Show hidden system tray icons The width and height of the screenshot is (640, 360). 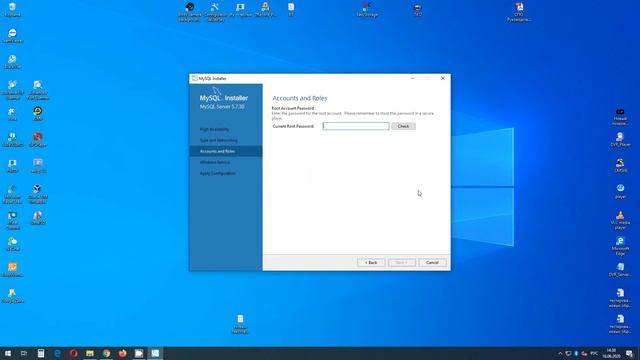coord(560,353)
